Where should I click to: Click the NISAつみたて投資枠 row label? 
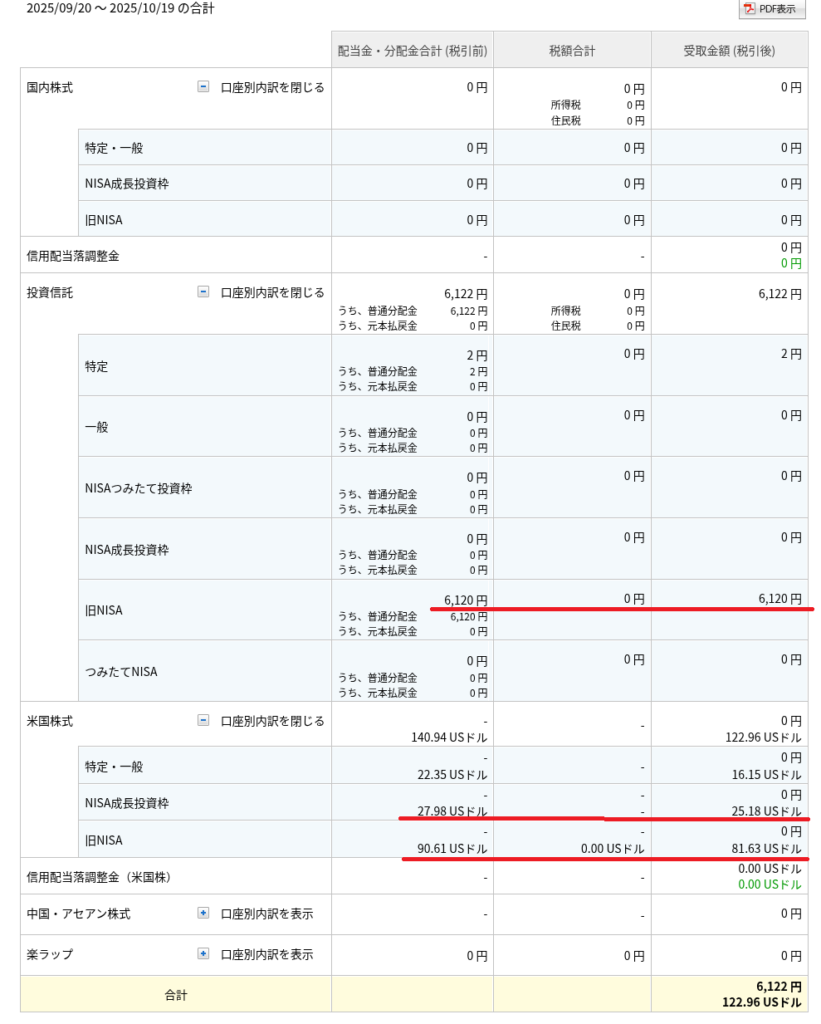click(138, 488)
